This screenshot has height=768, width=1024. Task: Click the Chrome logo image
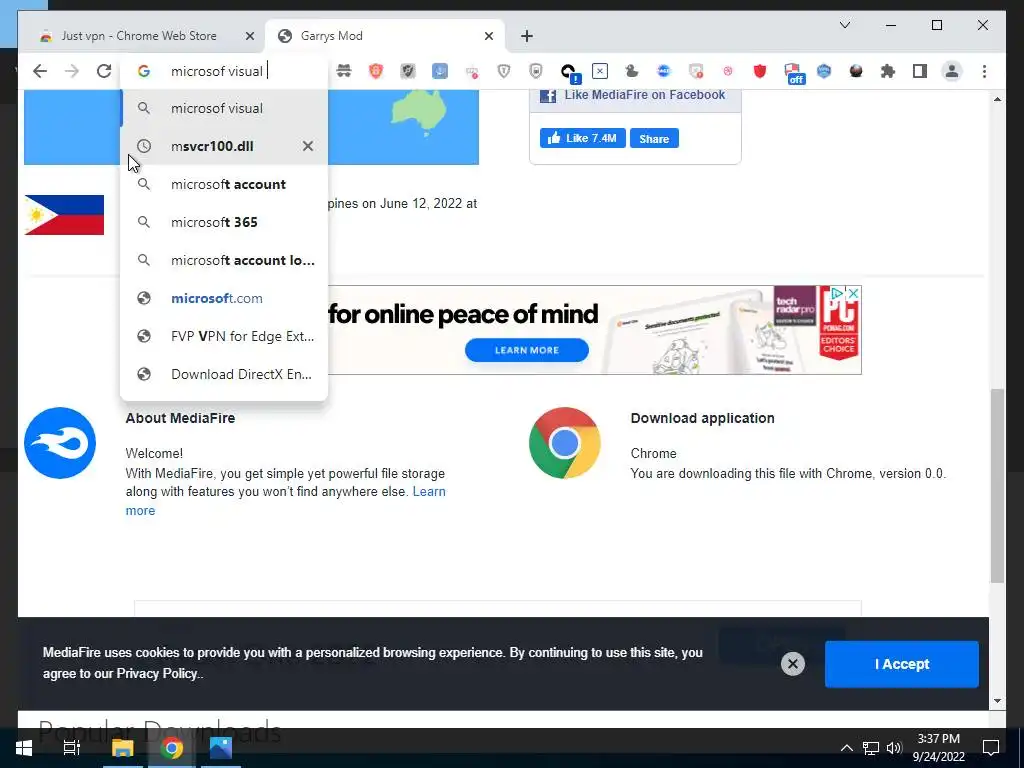(x=565, y=443)
